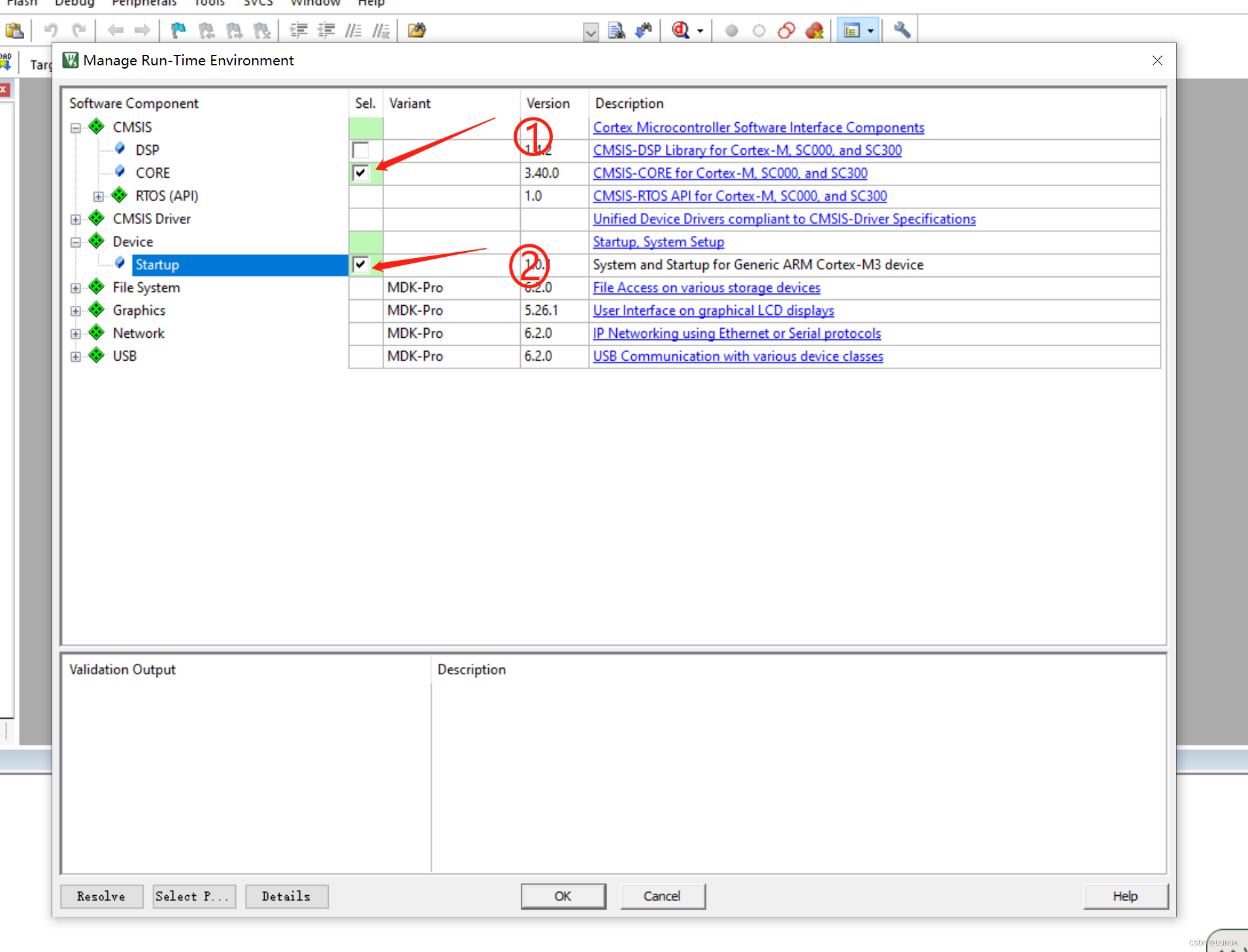Clear all bookmarks icon
This screenshot has height=952, width=1248.
[262, 31]
